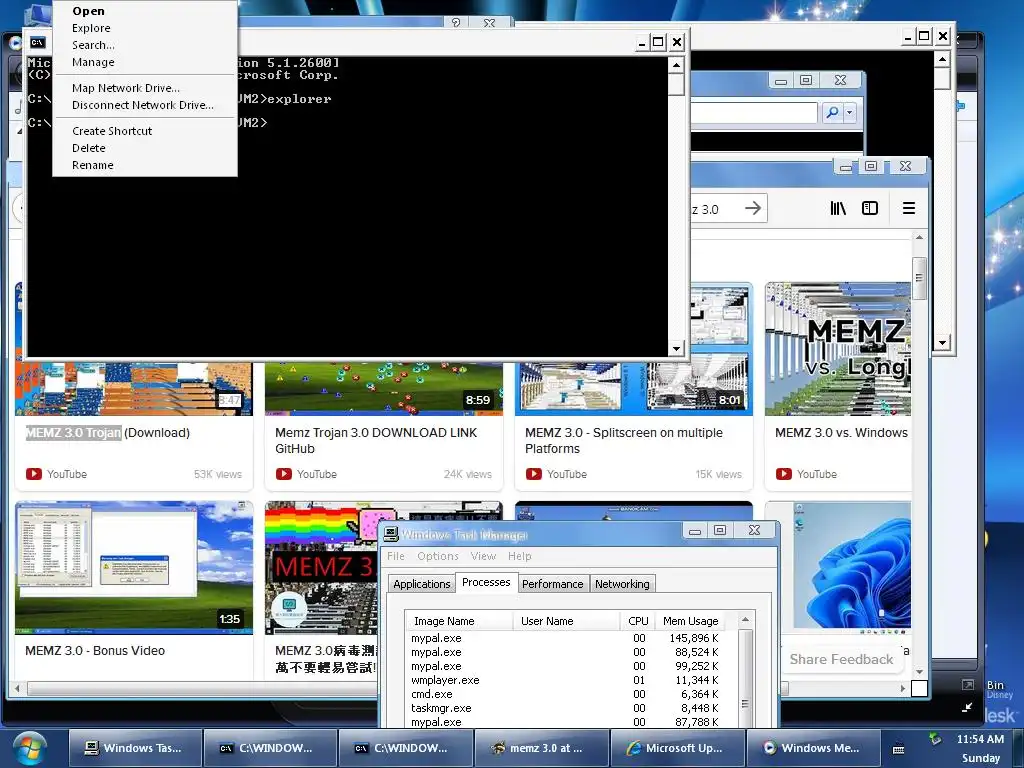Screen dimensions: 1024x768
Task: Click the Windows Start orb button
Action: click(x=29, y=749)
